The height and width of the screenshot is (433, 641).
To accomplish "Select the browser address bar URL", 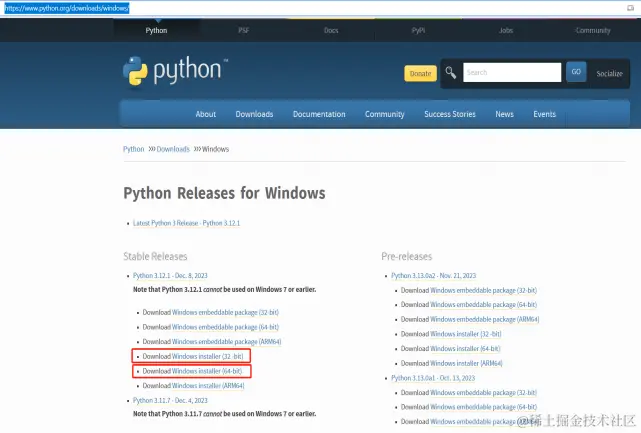I will pos(67,8).
